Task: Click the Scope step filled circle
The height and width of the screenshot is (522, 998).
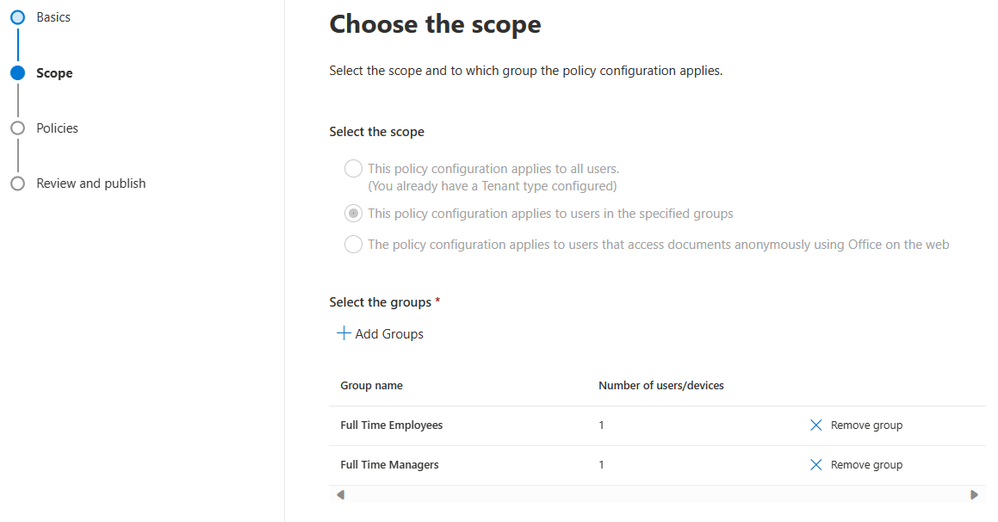Action: click(18, 73)
